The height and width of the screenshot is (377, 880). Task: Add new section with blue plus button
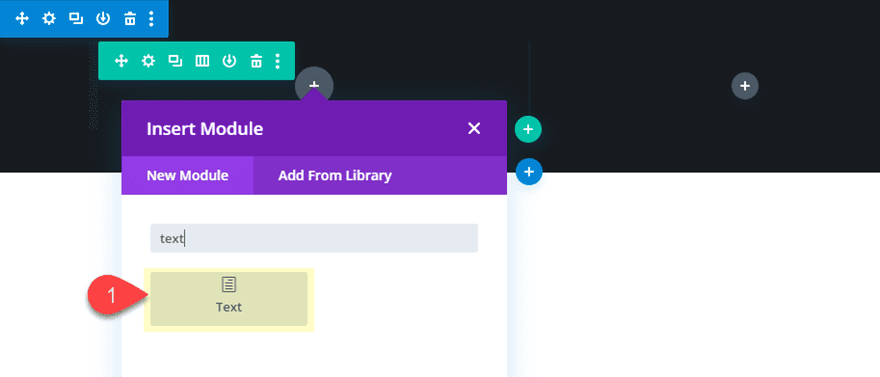pos(528,172)
